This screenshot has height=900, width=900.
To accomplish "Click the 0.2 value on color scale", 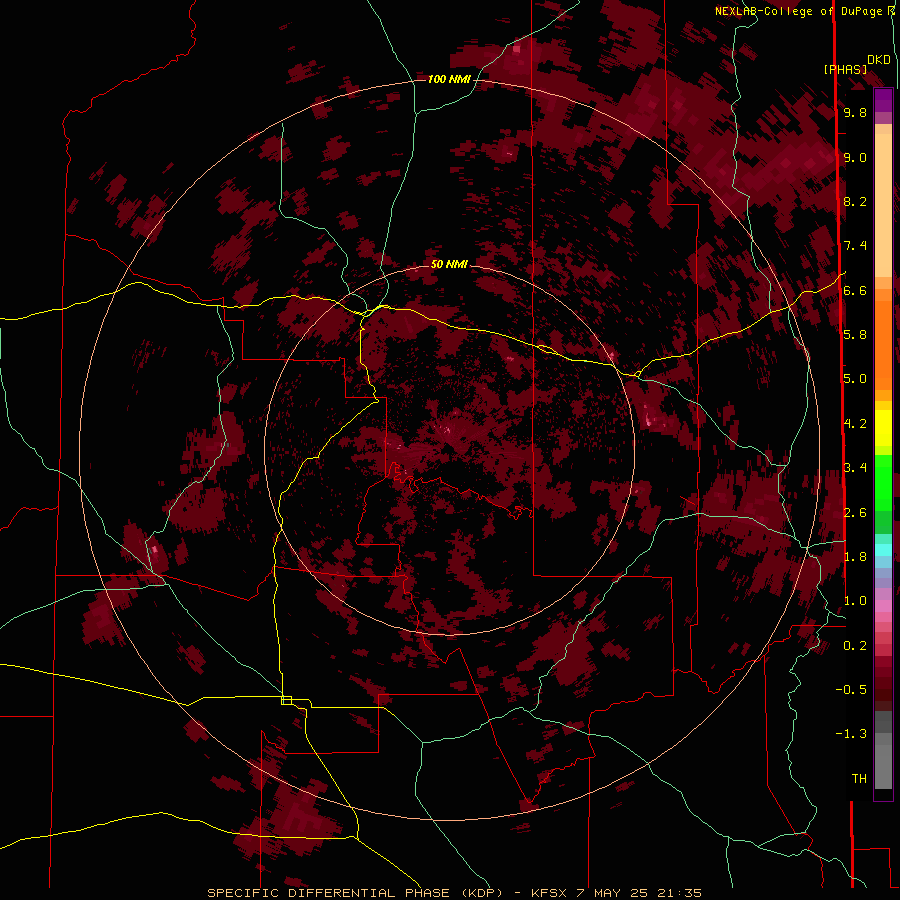I will 855,646.
